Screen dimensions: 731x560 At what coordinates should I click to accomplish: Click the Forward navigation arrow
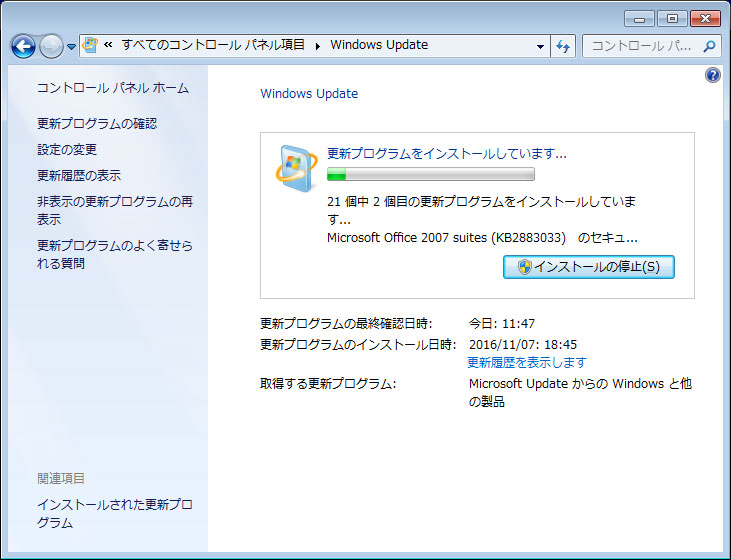coord(51,46)
